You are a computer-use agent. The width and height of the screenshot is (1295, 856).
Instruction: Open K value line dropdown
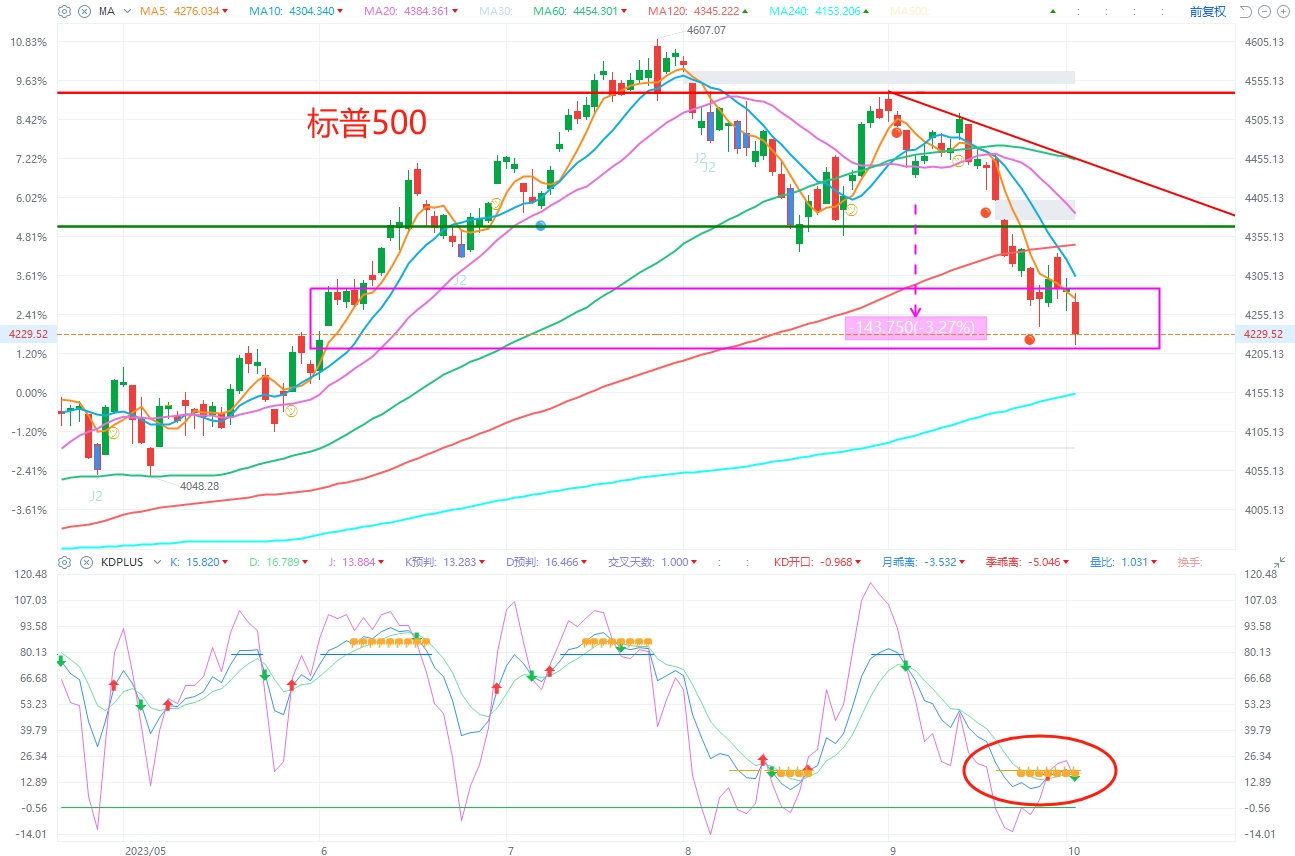[x=224, y=562]
